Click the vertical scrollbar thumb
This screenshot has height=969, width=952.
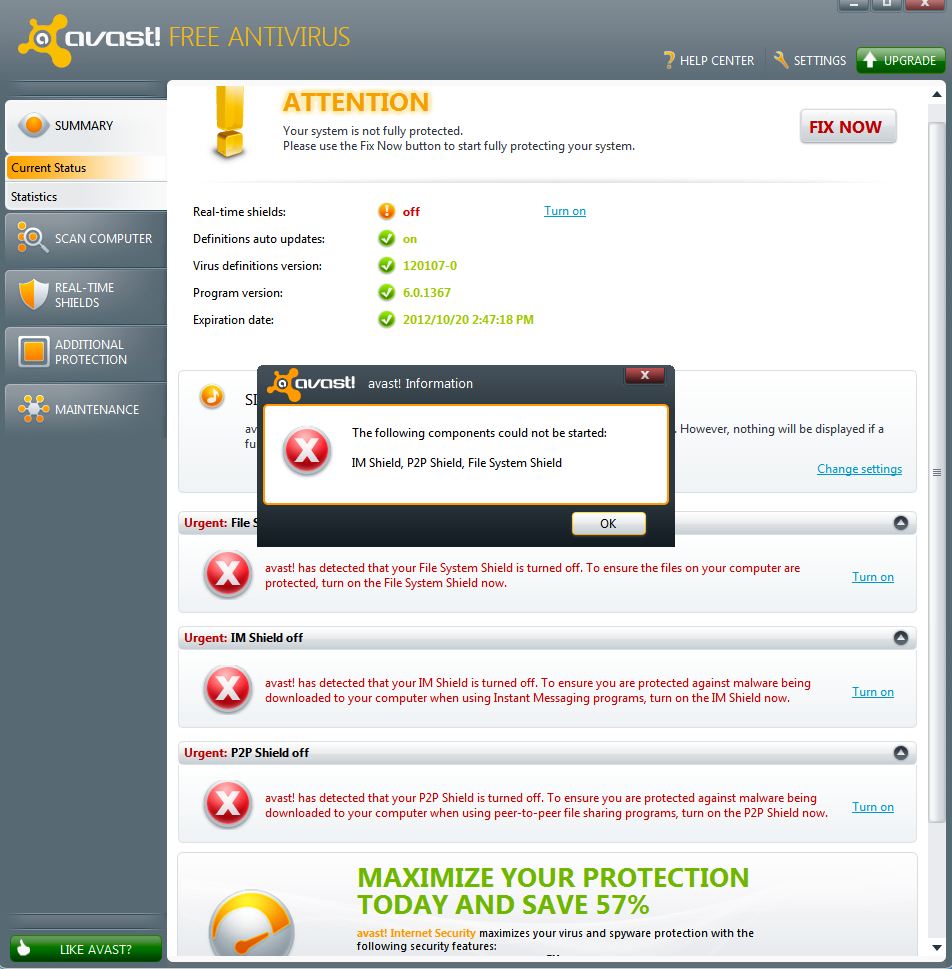pos(937,472)
